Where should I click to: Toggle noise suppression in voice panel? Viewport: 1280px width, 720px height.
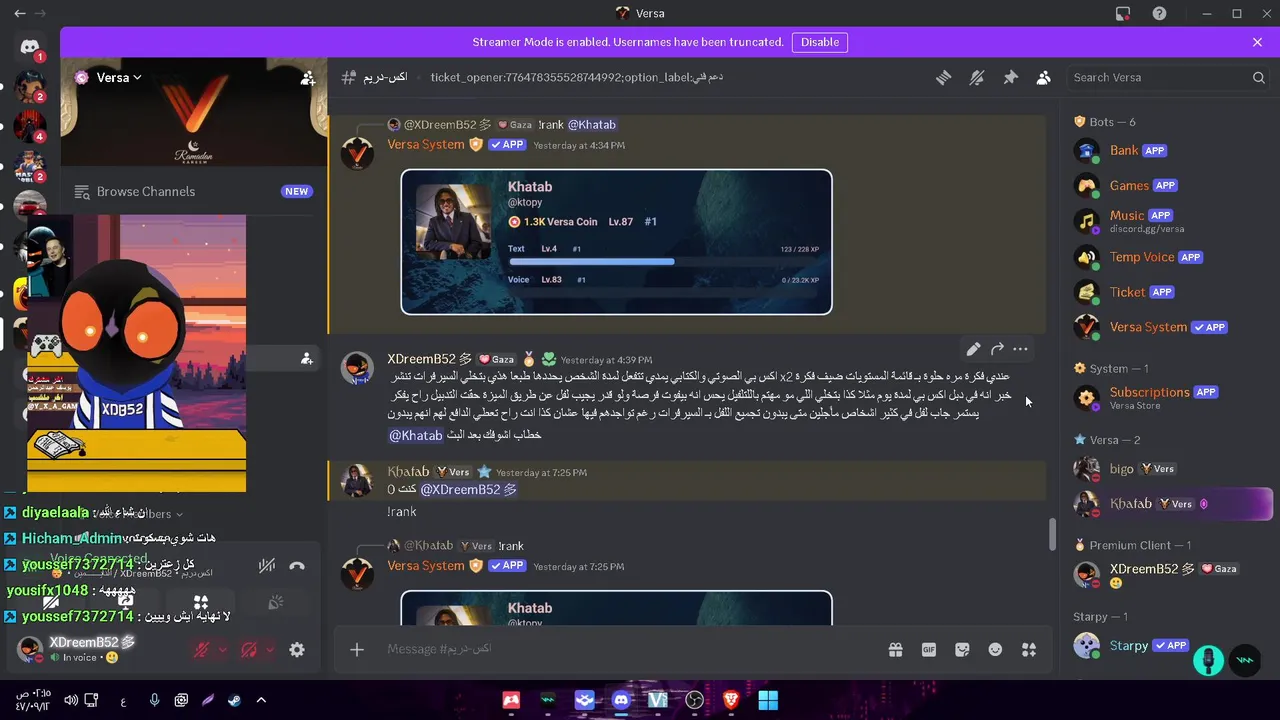click(267, 565)
